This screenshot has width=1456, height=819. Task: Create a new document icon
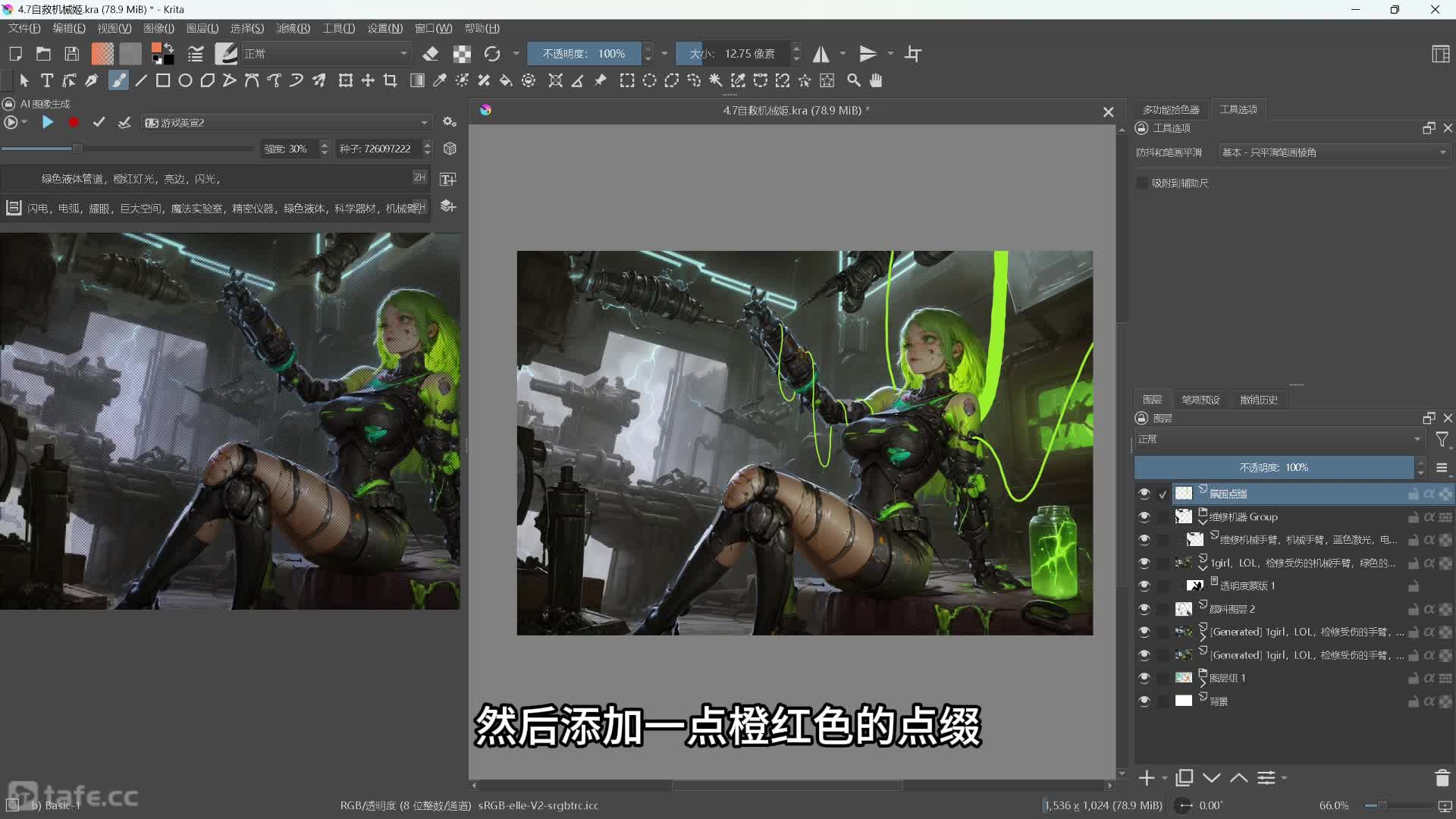15,54
